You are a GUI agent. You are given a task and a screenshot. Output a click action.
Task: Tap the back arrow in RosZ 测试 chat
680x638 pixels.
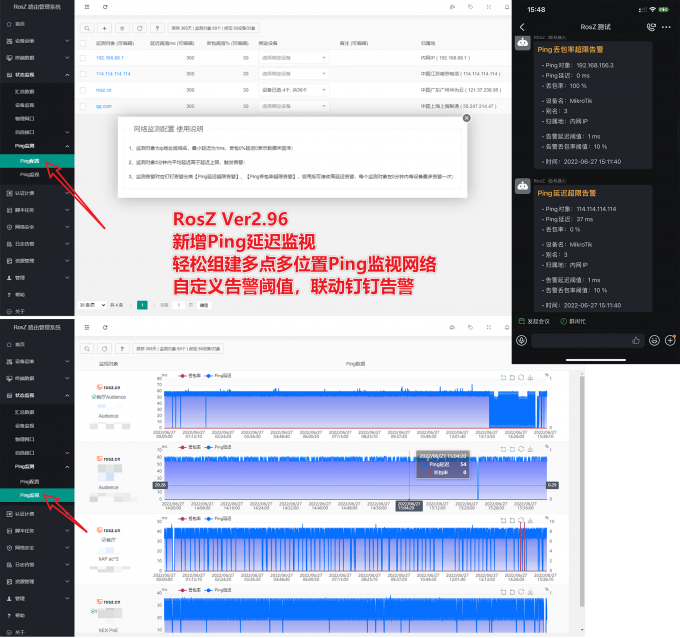click(x=522, y=27)
